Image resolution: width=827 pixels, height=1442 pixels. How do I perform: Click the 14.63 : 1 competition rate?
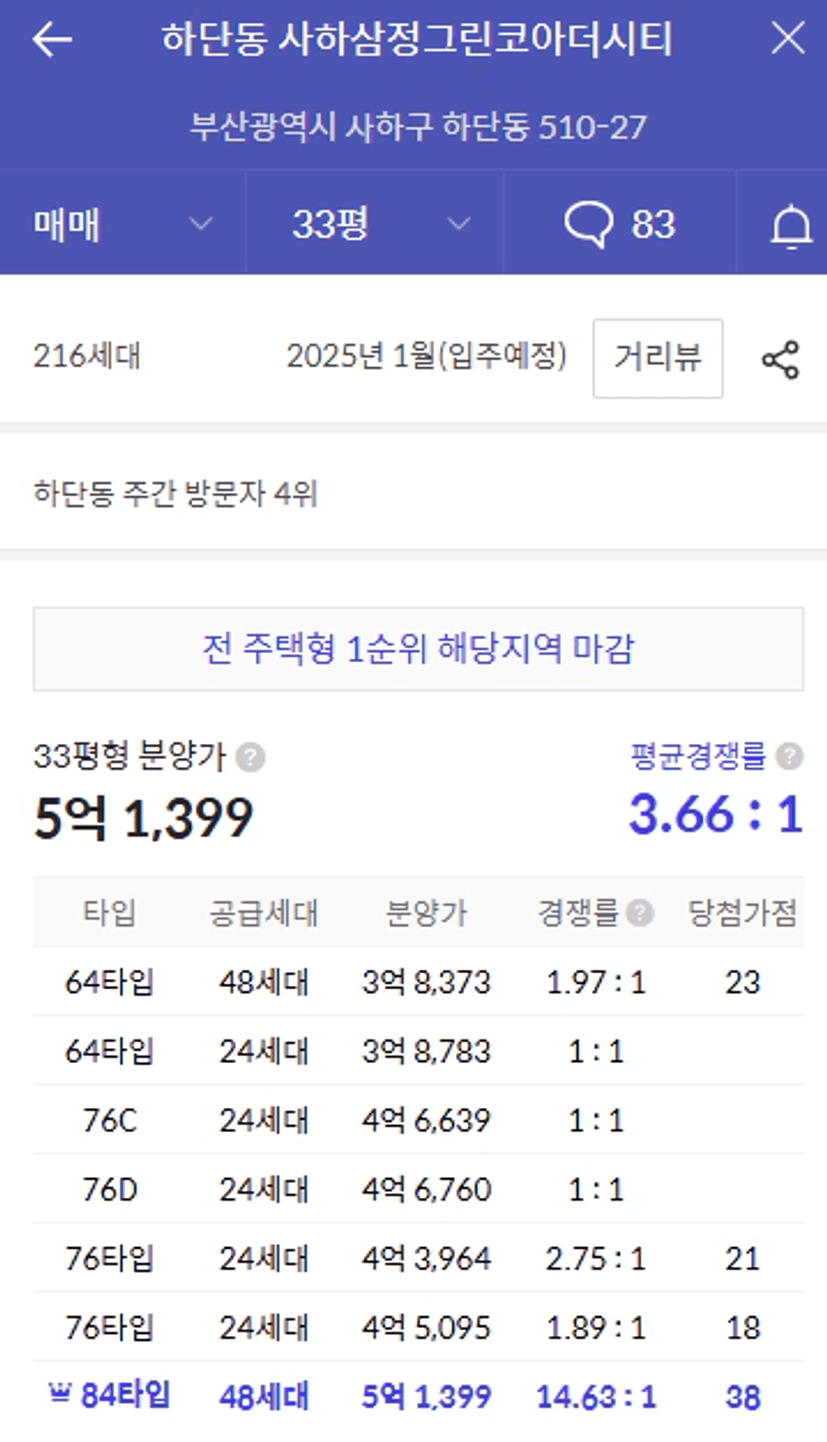[596, 1397]
